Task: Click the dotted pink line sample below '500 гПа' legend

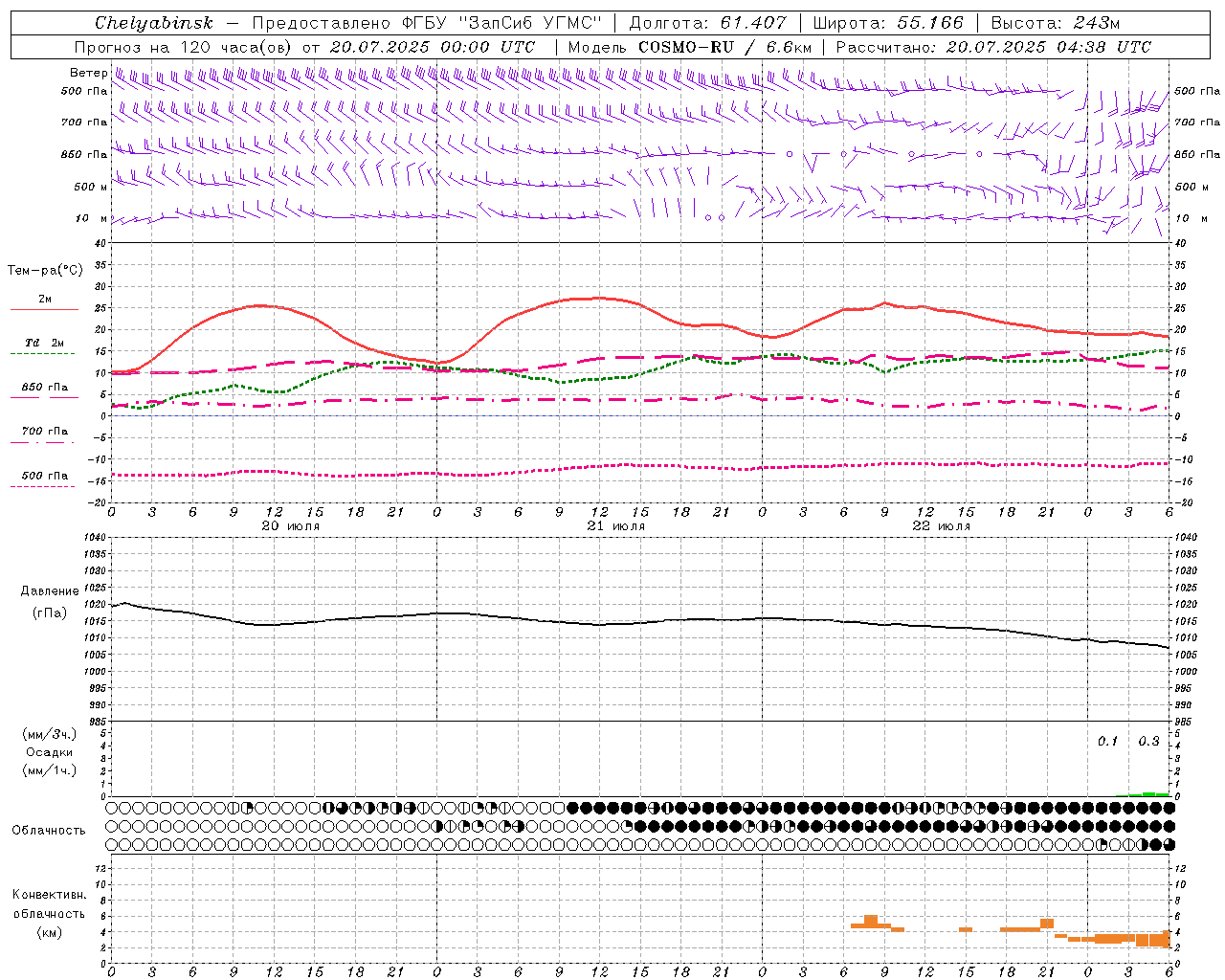Action: 42,487
